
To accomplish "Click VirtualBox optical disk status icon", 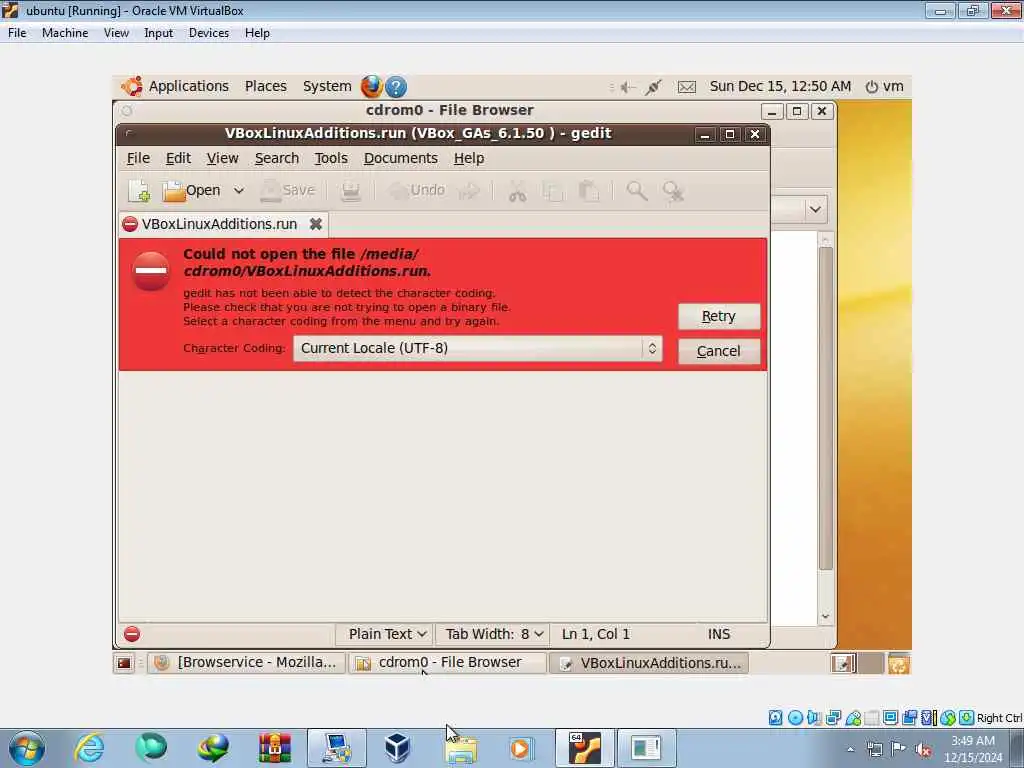I will tap(795, 718).
